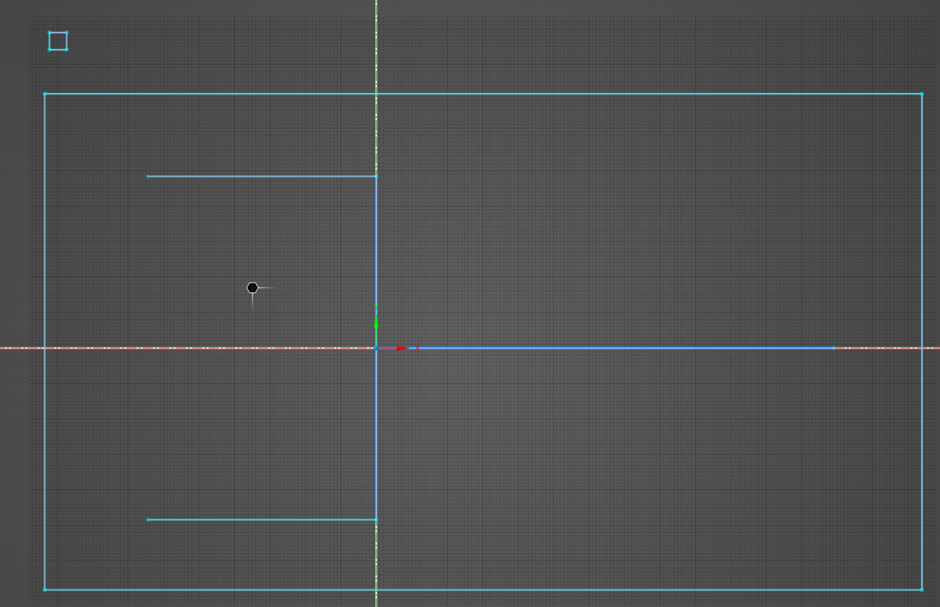Select the upper short horizontal line segment

point(260,176)
